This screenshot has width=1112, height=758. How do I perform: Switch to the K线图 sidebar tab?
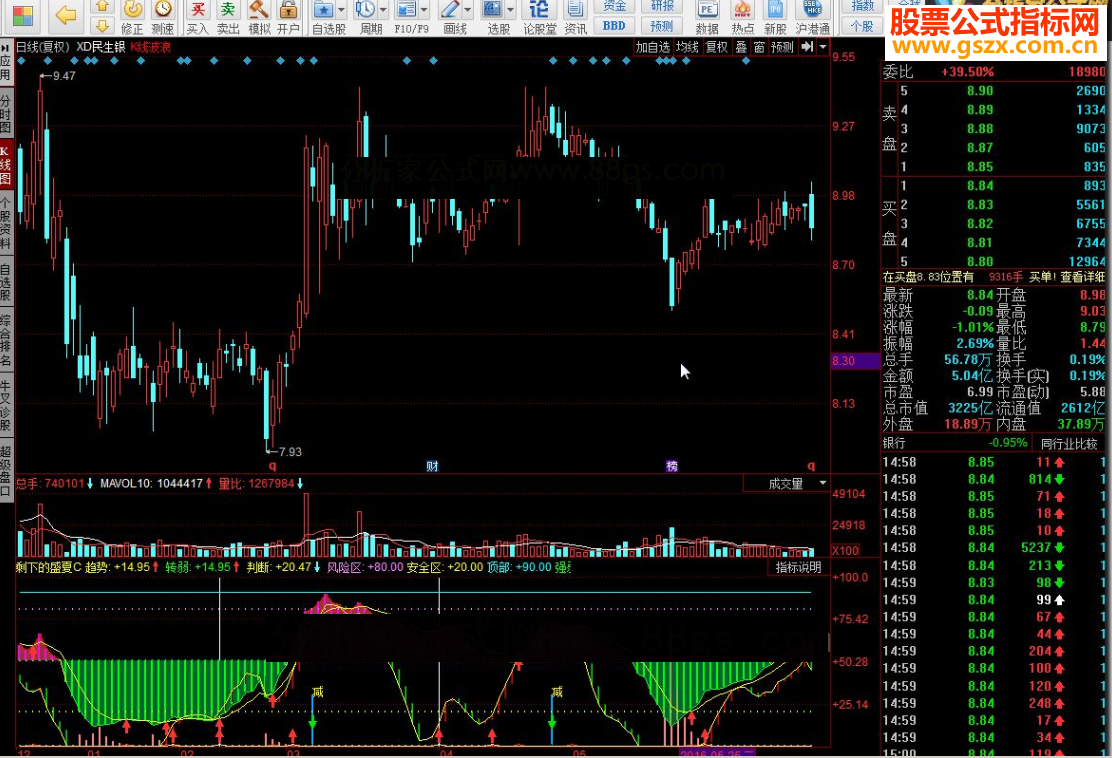coord(6,165)
